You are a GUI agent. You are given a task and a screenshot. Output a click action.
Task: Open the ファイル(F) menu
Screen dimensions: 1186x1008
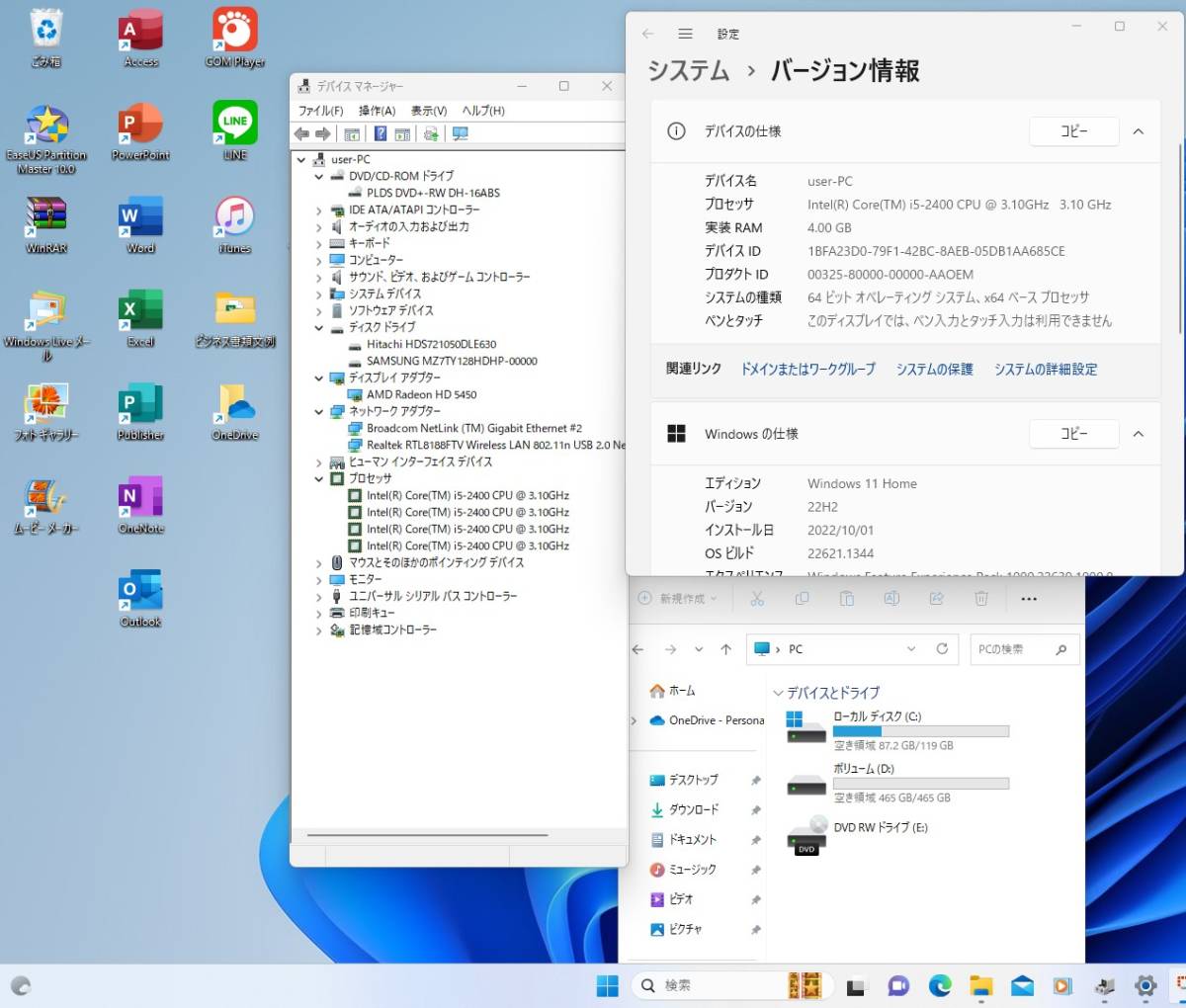(321, 111)
